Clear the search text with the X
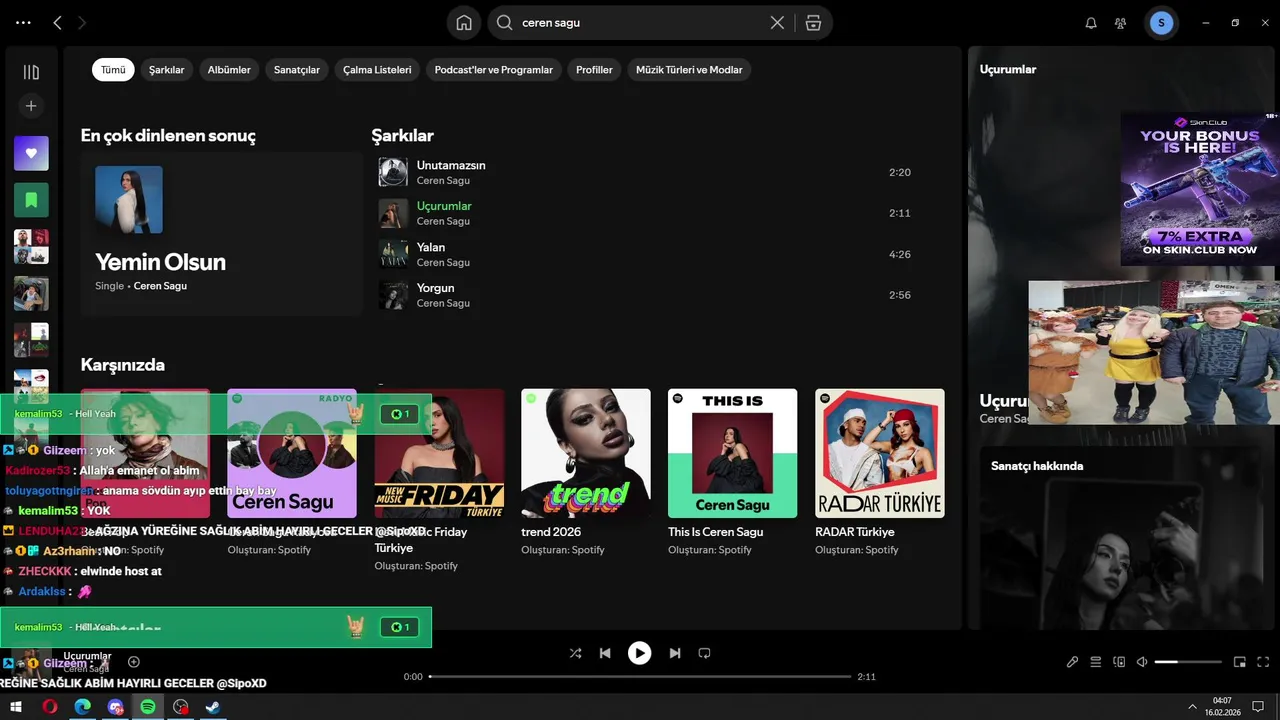1280x720 pixels. coord(777,22)
